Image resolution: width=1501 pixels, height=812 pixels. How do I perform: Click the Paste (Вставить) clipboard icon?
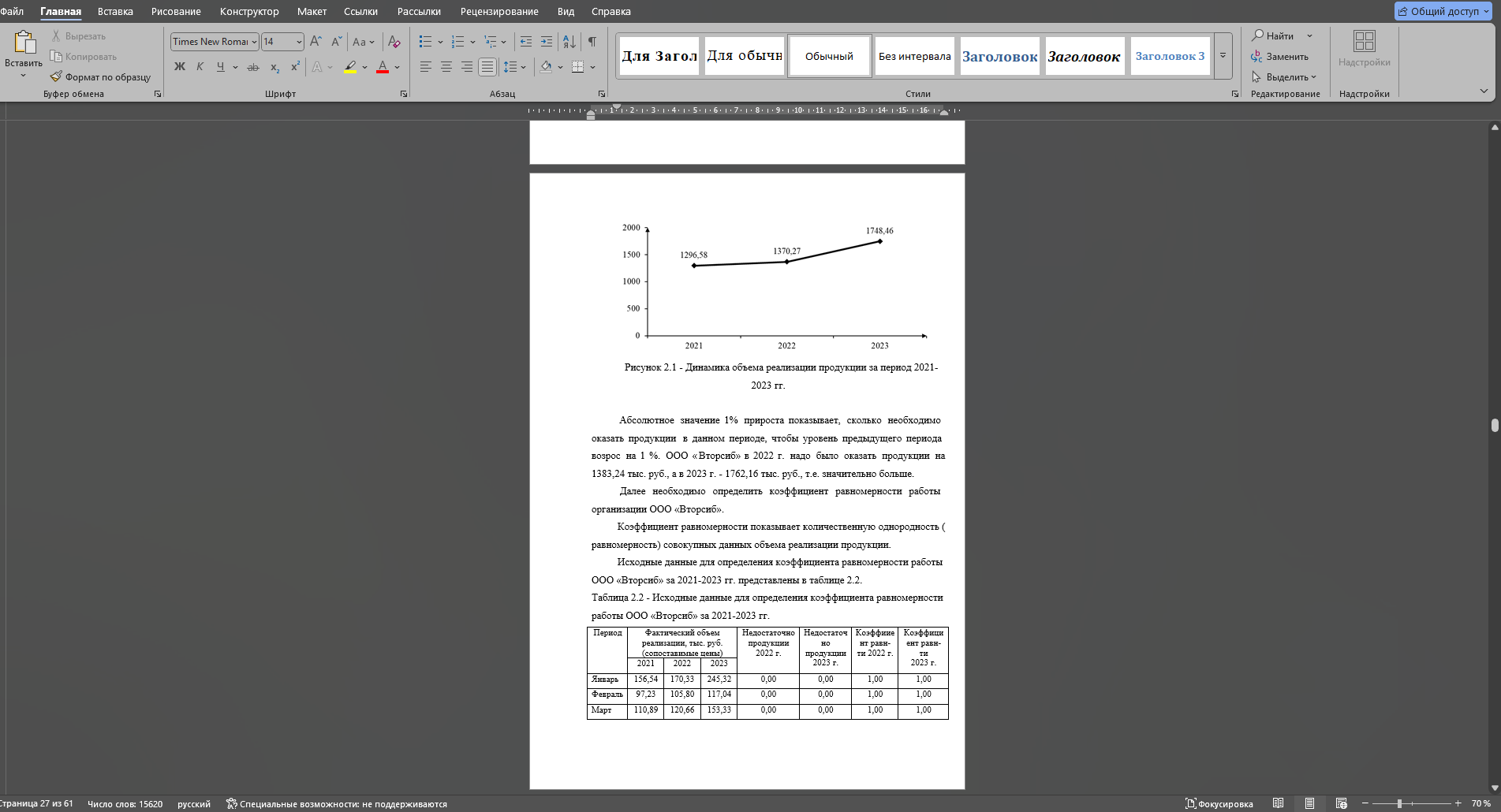click(24, 43)
